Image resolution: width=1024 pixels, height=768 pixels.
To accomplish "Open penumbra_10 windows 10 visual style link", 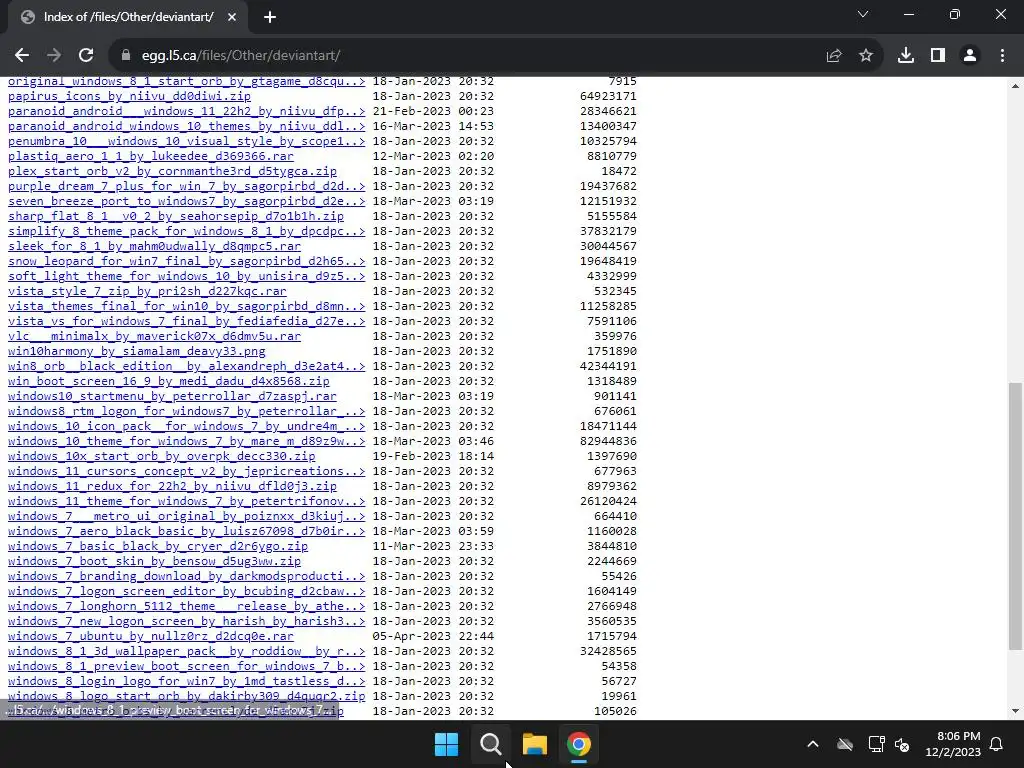I will coord(186,141).
